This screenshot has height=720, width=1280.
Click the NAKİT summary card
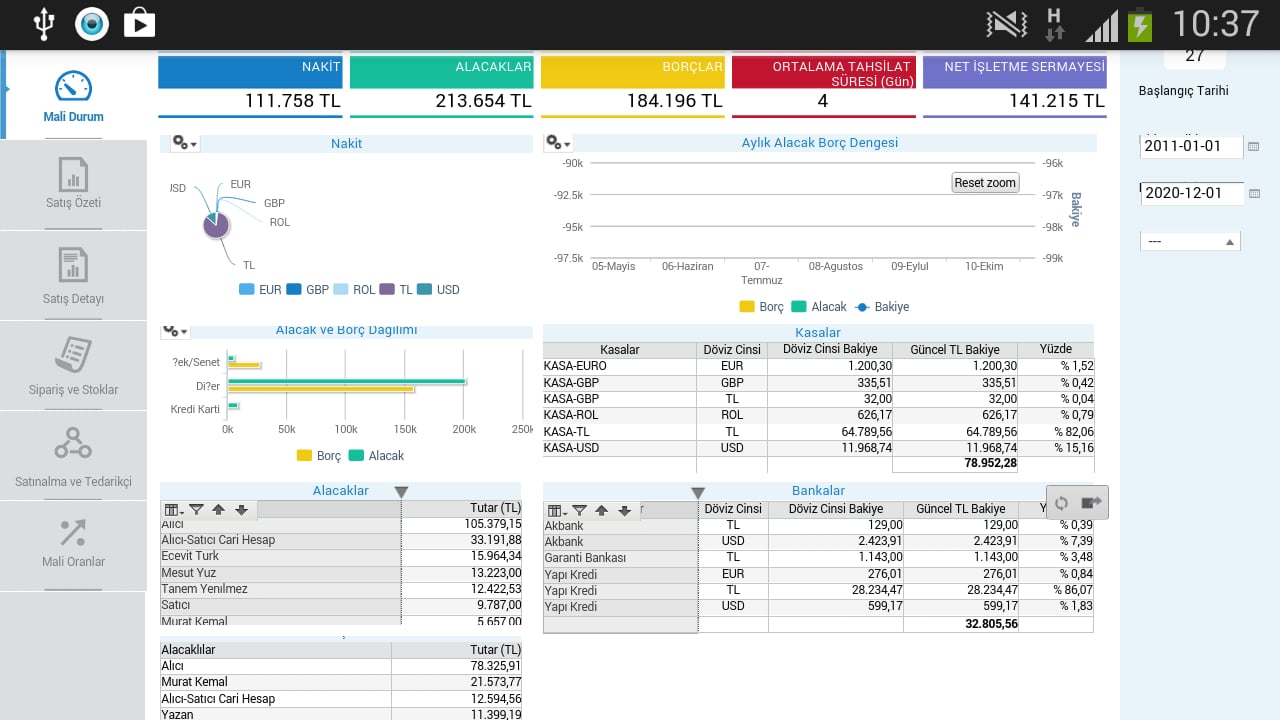point(250,85)
